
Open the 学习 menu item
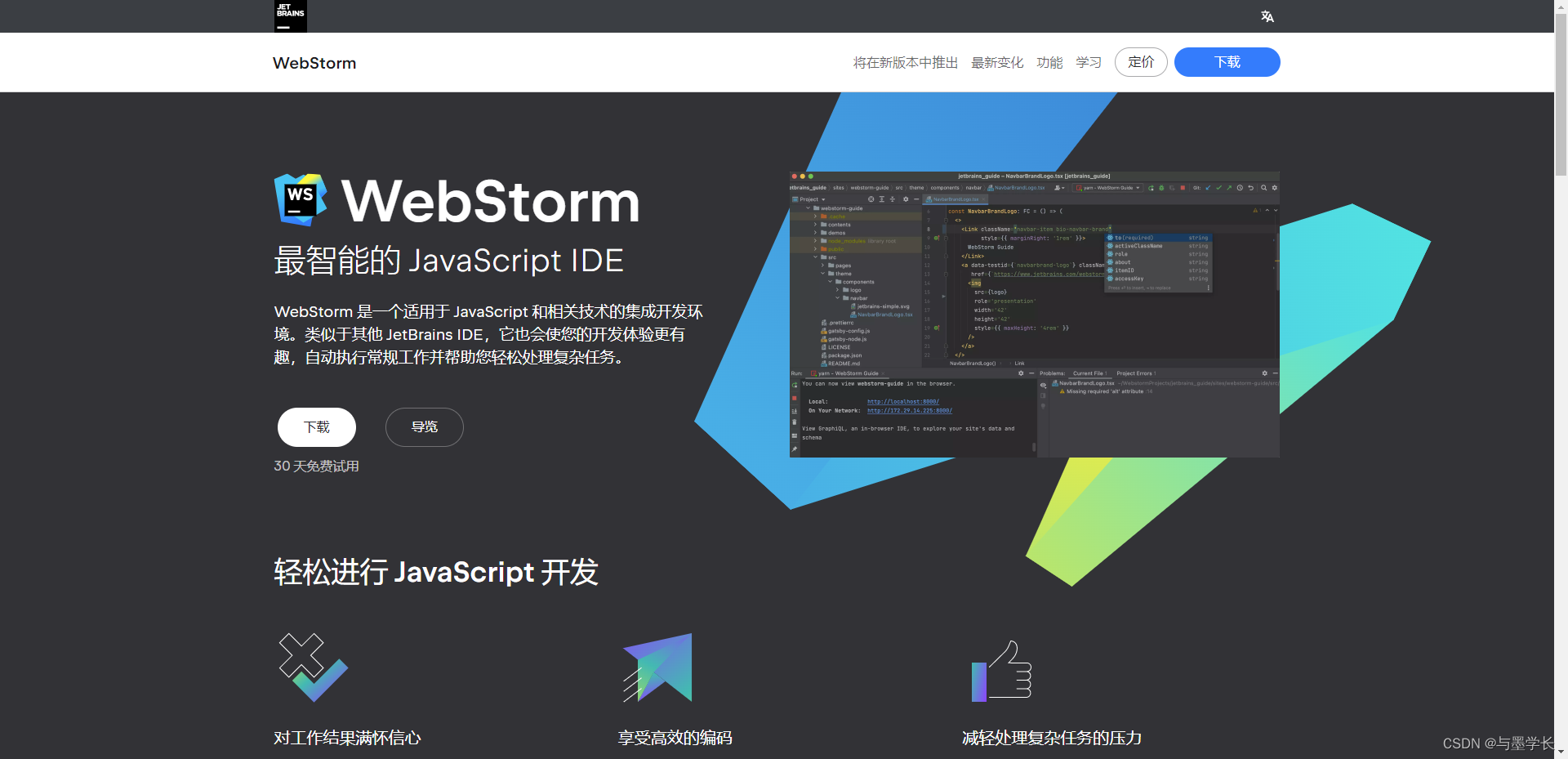[x=1089, y=62]
